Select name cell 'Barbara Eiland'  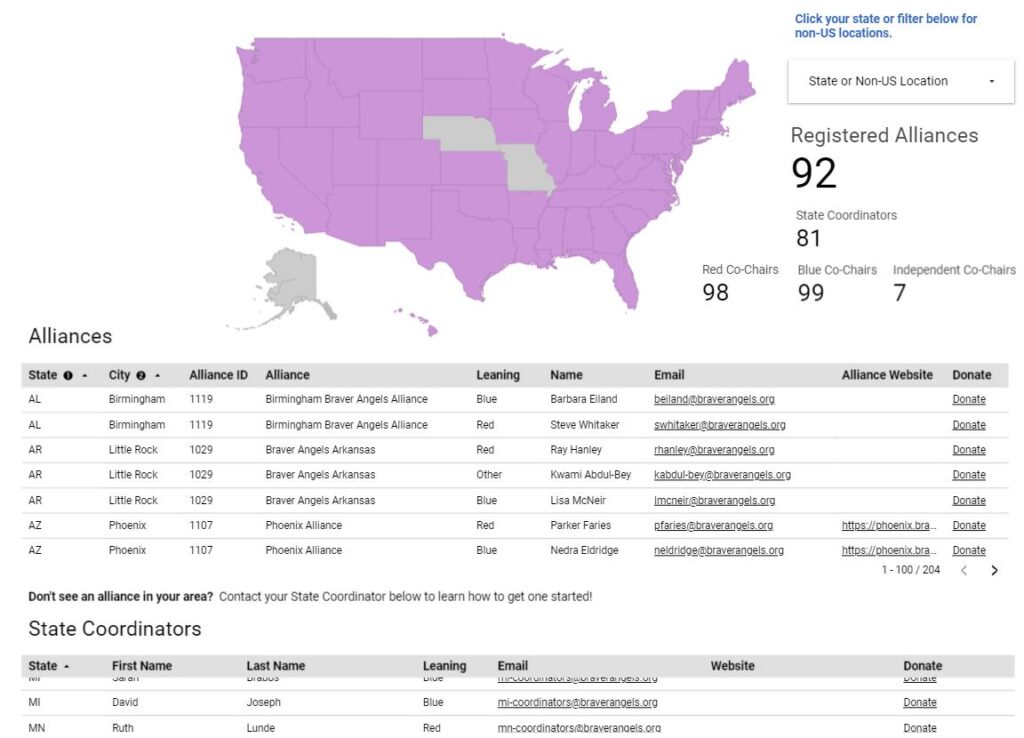click(x=583, y=399)
